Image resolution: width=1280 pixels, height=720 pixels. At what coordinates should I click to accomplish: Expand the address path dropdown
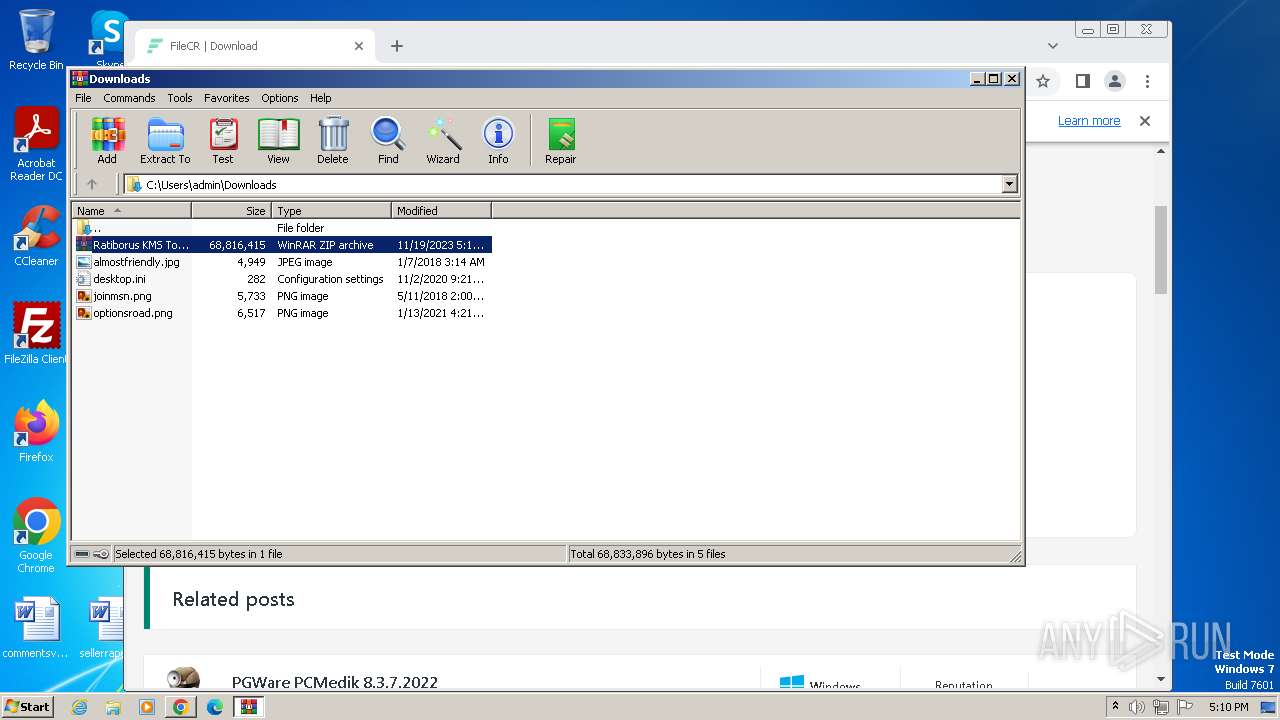[x=1009, y=184]
